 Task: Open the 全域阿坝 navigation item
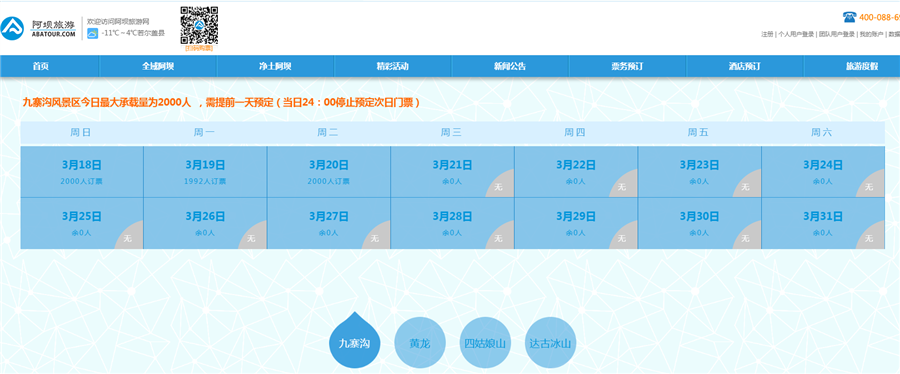(158, 66)
